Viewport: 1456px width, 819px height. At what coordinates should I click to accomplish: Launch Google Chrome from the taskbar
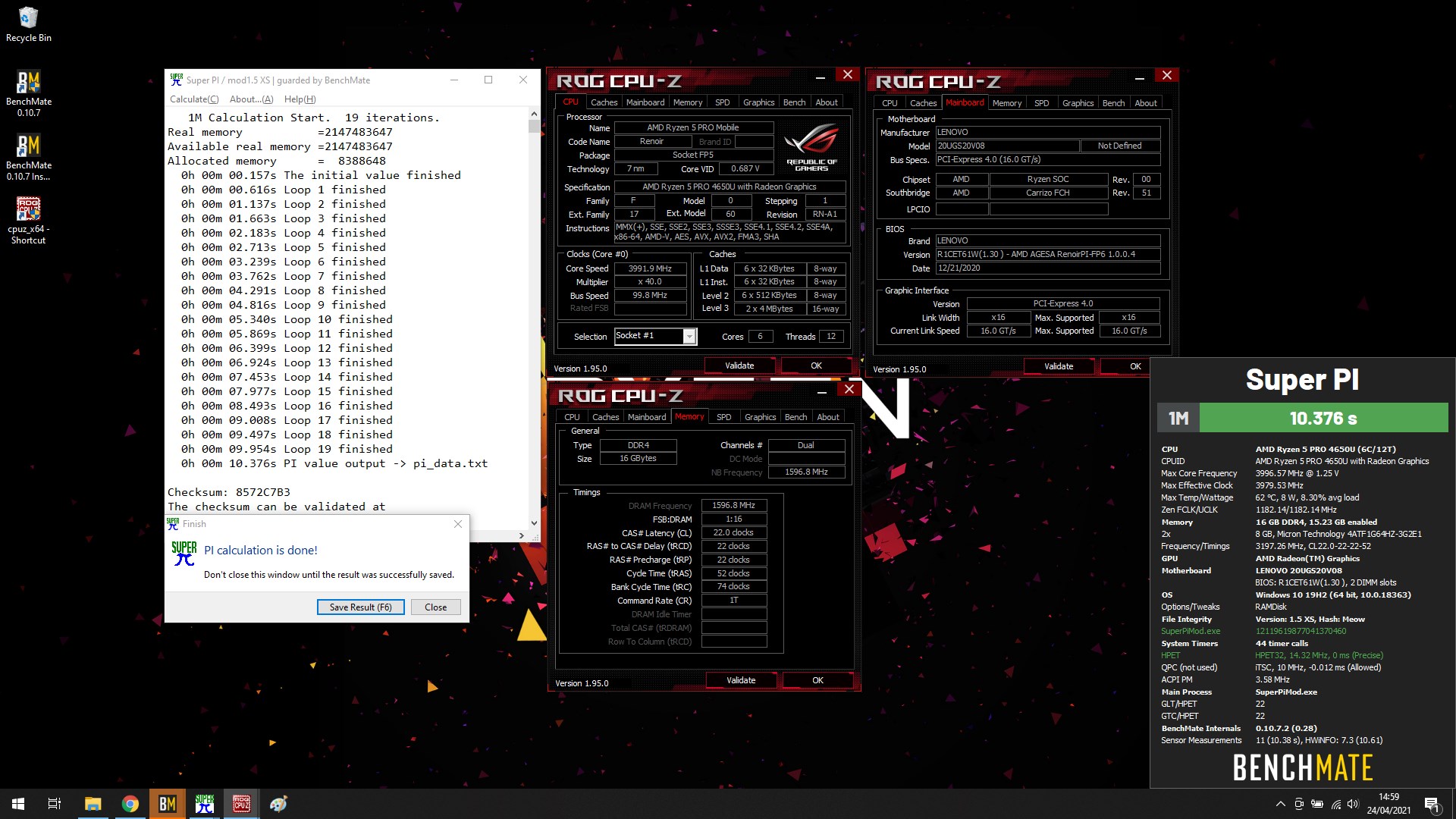[x=130, y=804]
